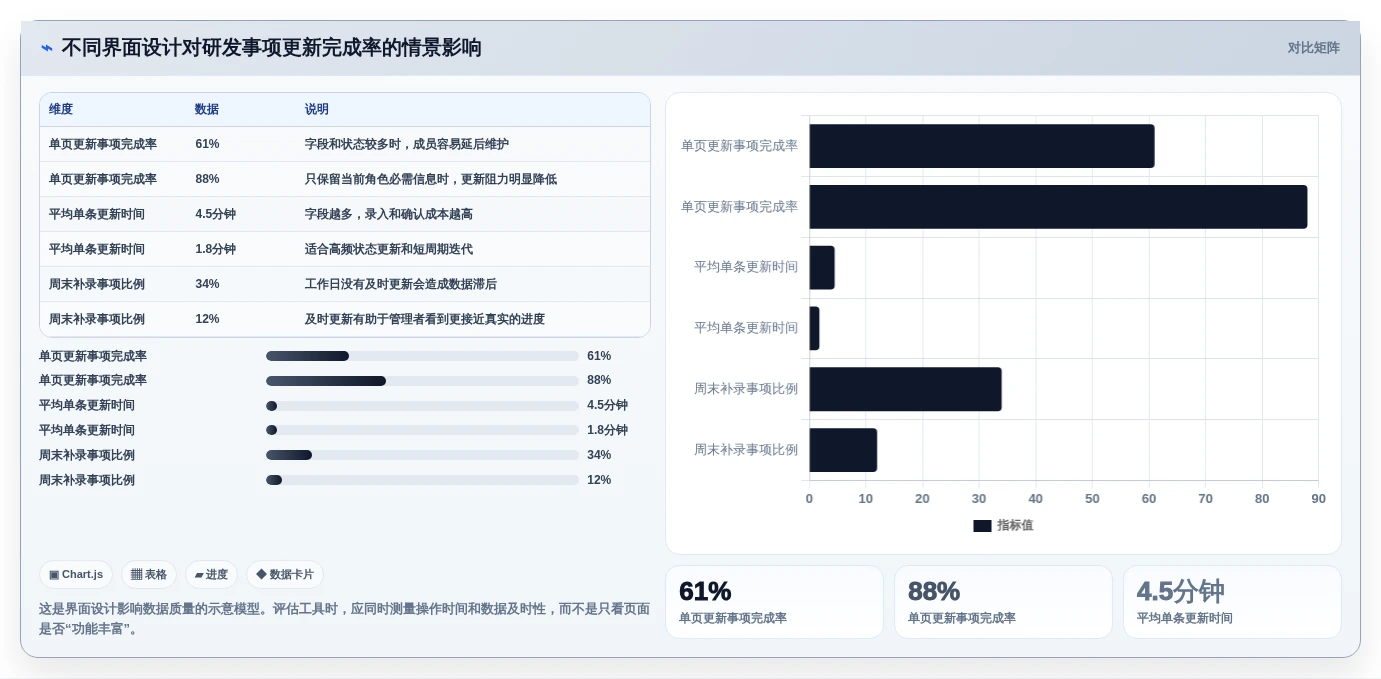This screenshot has width=1381, height=679.
Task: Select the Chart.js chip
Action: coord(76,575)
